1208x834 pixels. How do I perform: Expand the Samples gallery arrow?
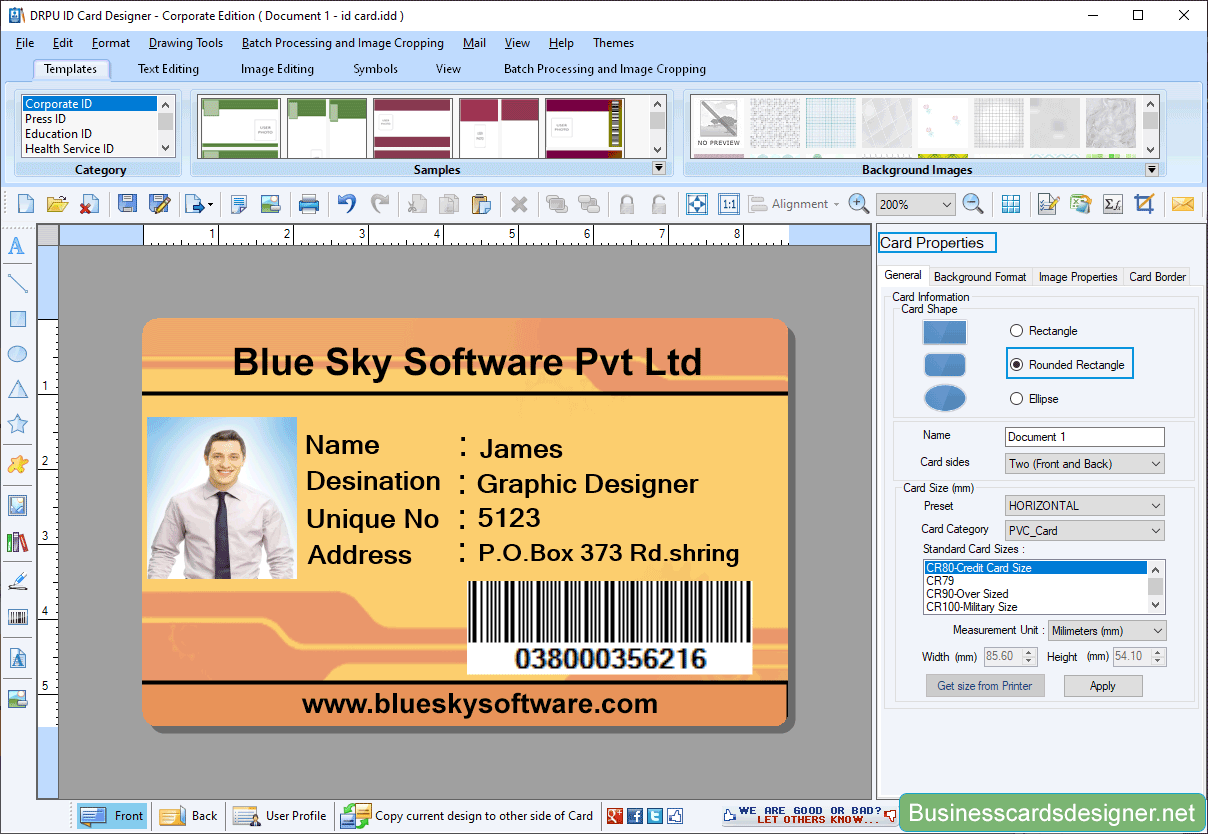[x=658, y=169]
